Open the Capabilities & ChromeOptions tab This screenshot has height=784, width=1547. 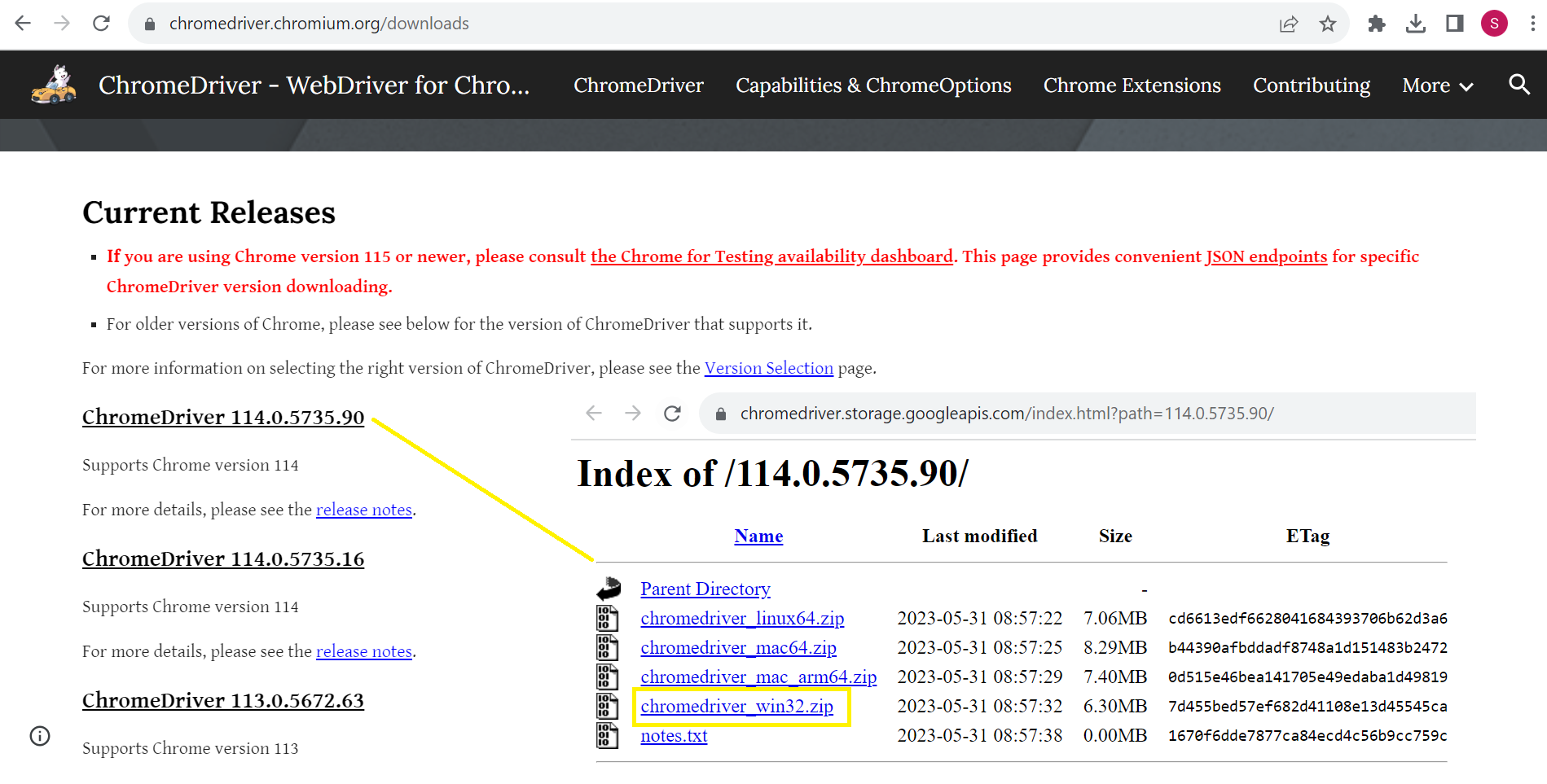coord(872,85)
